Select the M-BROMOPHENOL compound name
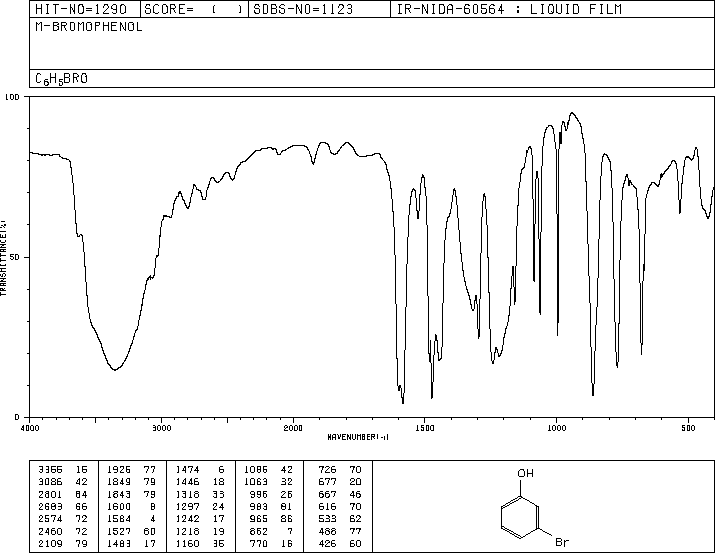The height and width of the screenshot is (553, 715). click(x=89, y=27)
